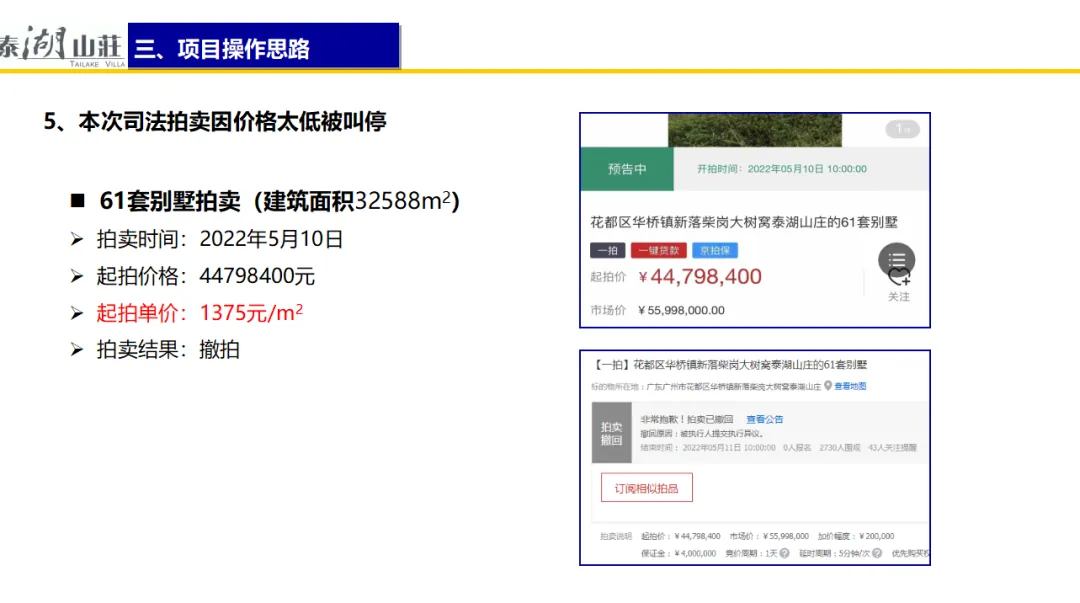This screenshot has width=1080, height=603.
Task: Click the text 保证金:¥4,000,000
Action: (678, 553)
